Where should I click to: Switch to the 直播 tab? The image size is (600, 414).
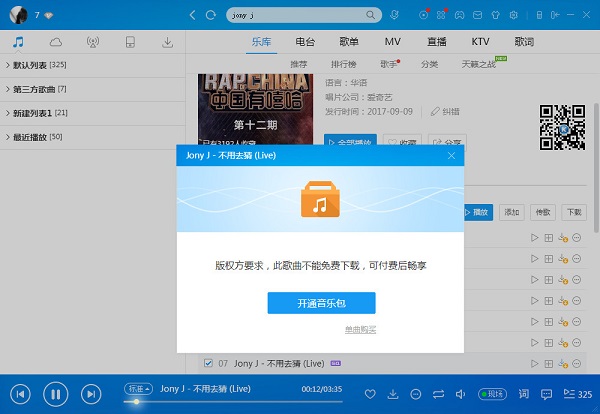[437, 41]
